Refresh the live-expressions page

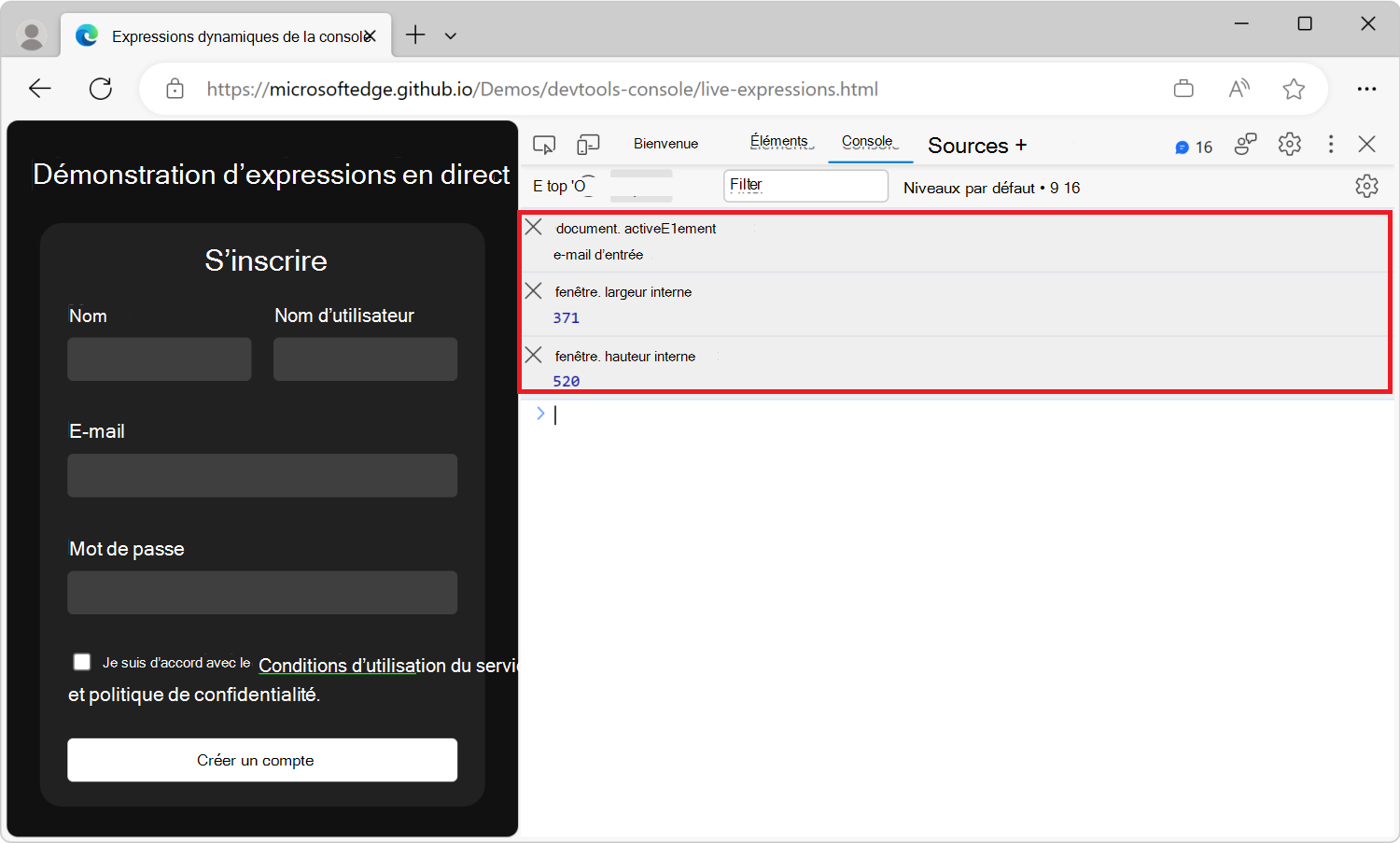[100, 88]
